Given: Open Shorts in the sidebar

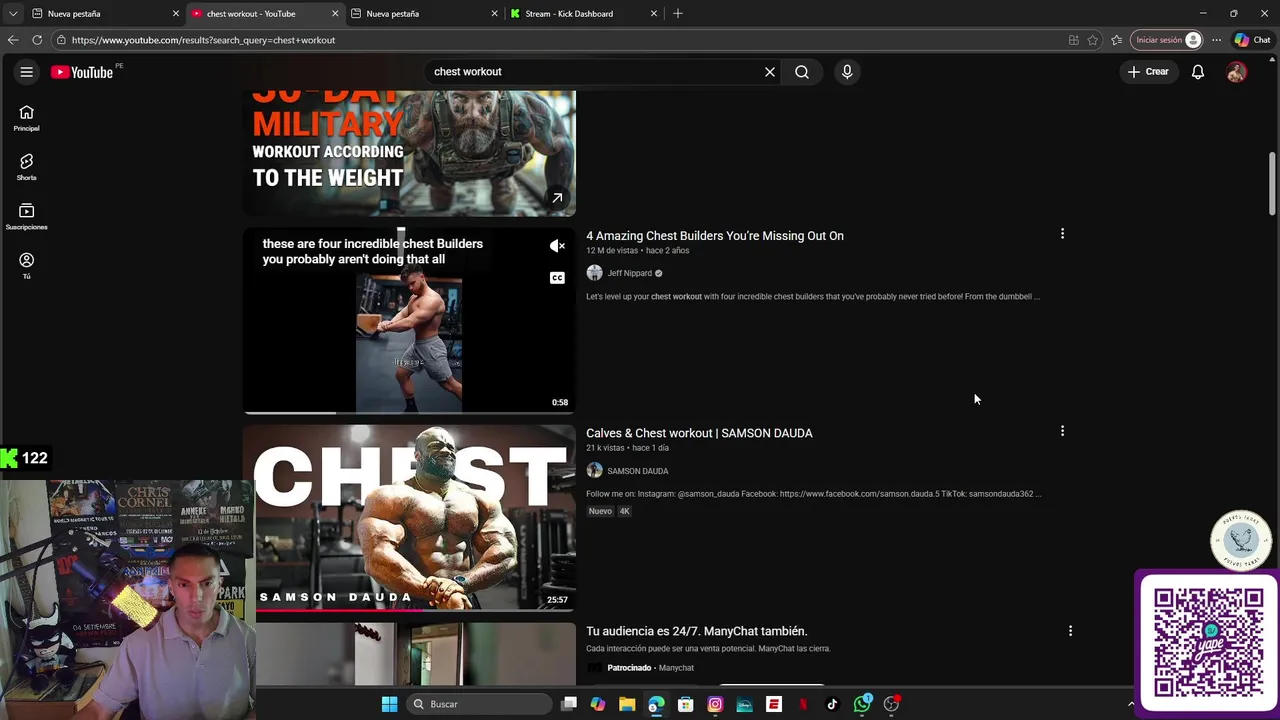Looking at the screenshot, I should pos(27,167).
